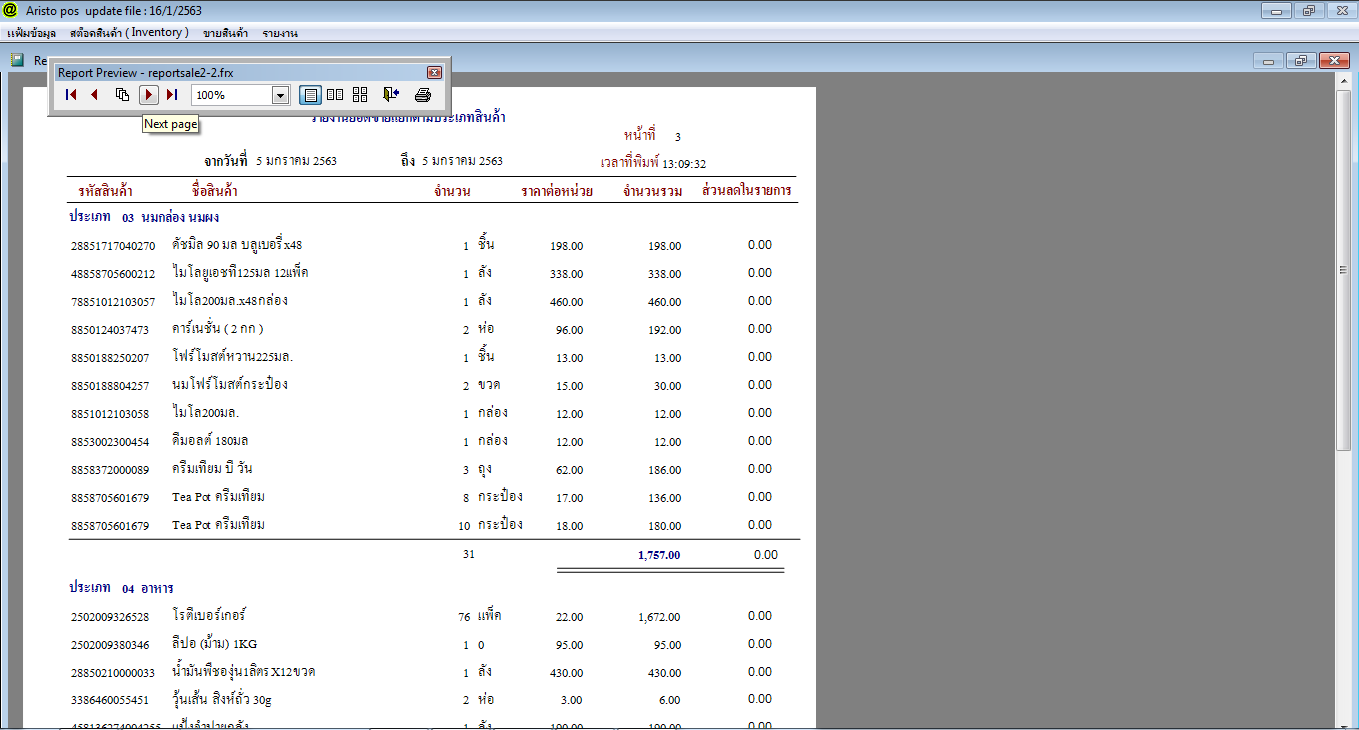Advance to the next report page
The image size is (1359, 730).
(x=149, y=95)
